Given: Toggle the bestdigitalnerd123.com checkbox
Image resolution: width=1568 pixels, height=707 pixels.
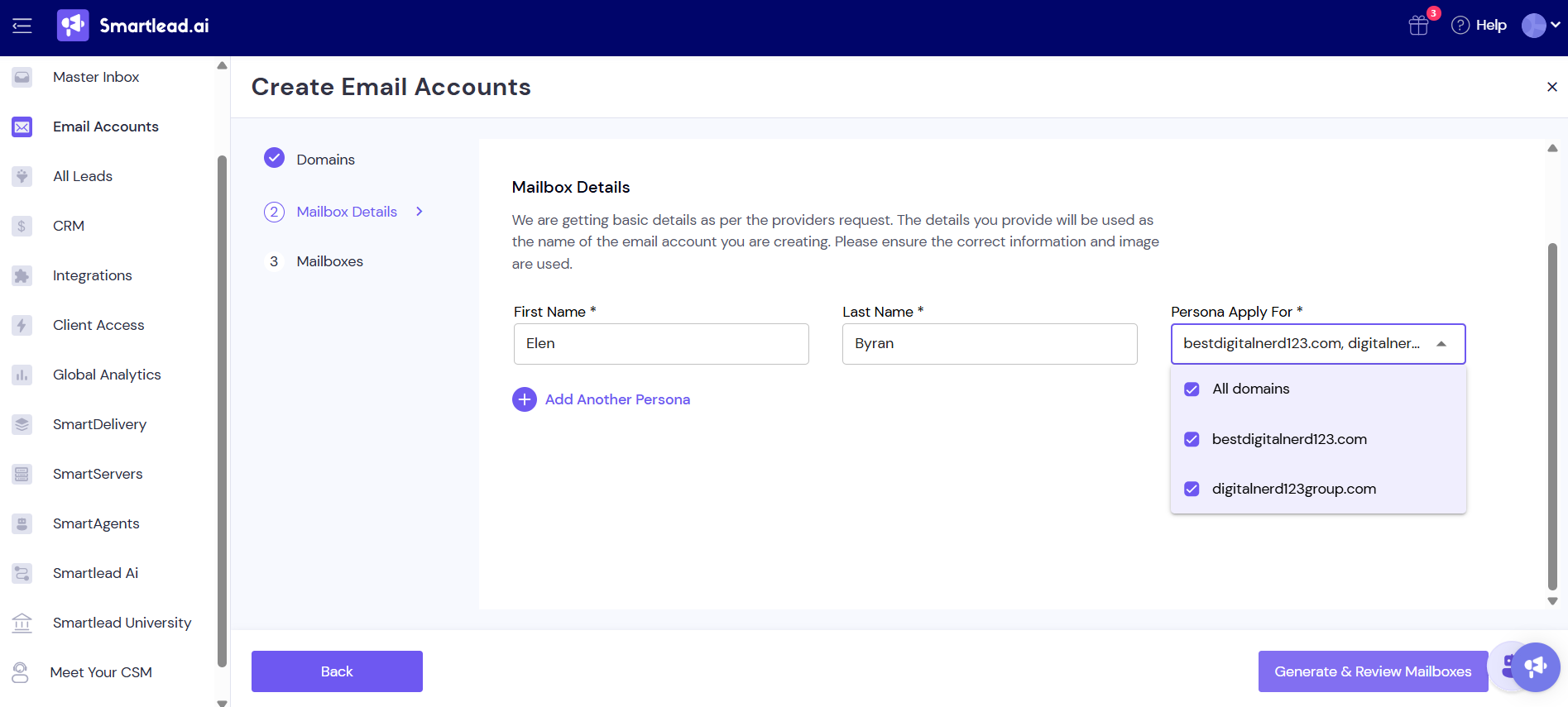Looking at the screenshot, I should pos(1192,439).
